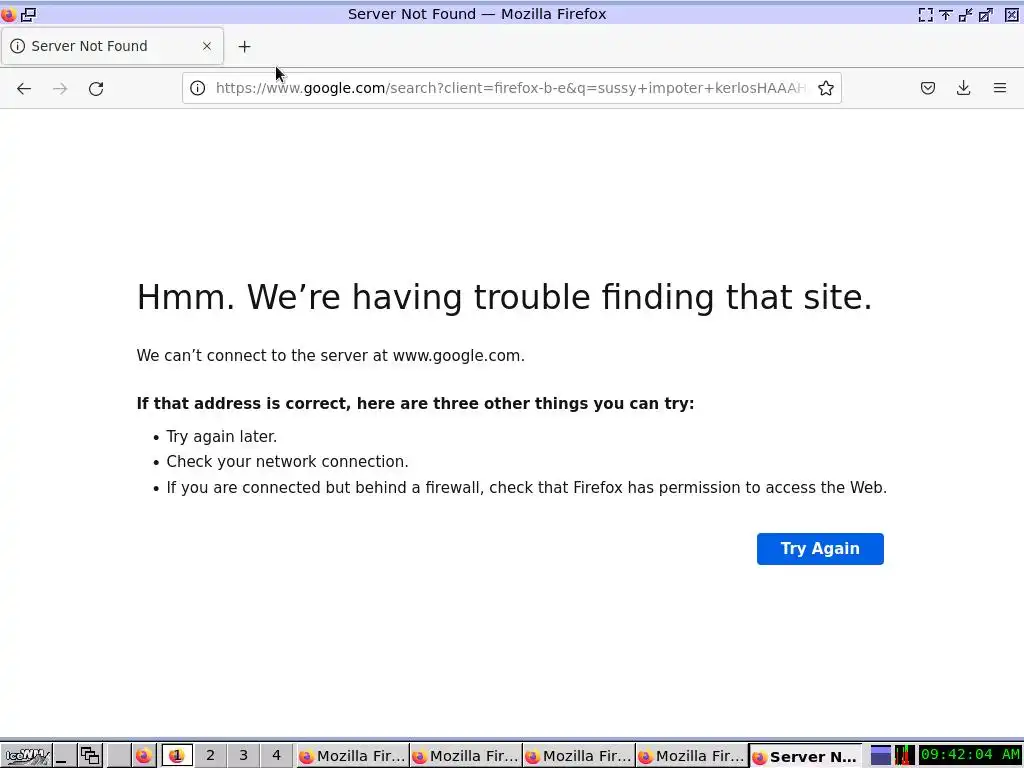Screen dimensions: 1024x768
Task: Select the Server Not Found tab
Action: (x=112, y=46)
